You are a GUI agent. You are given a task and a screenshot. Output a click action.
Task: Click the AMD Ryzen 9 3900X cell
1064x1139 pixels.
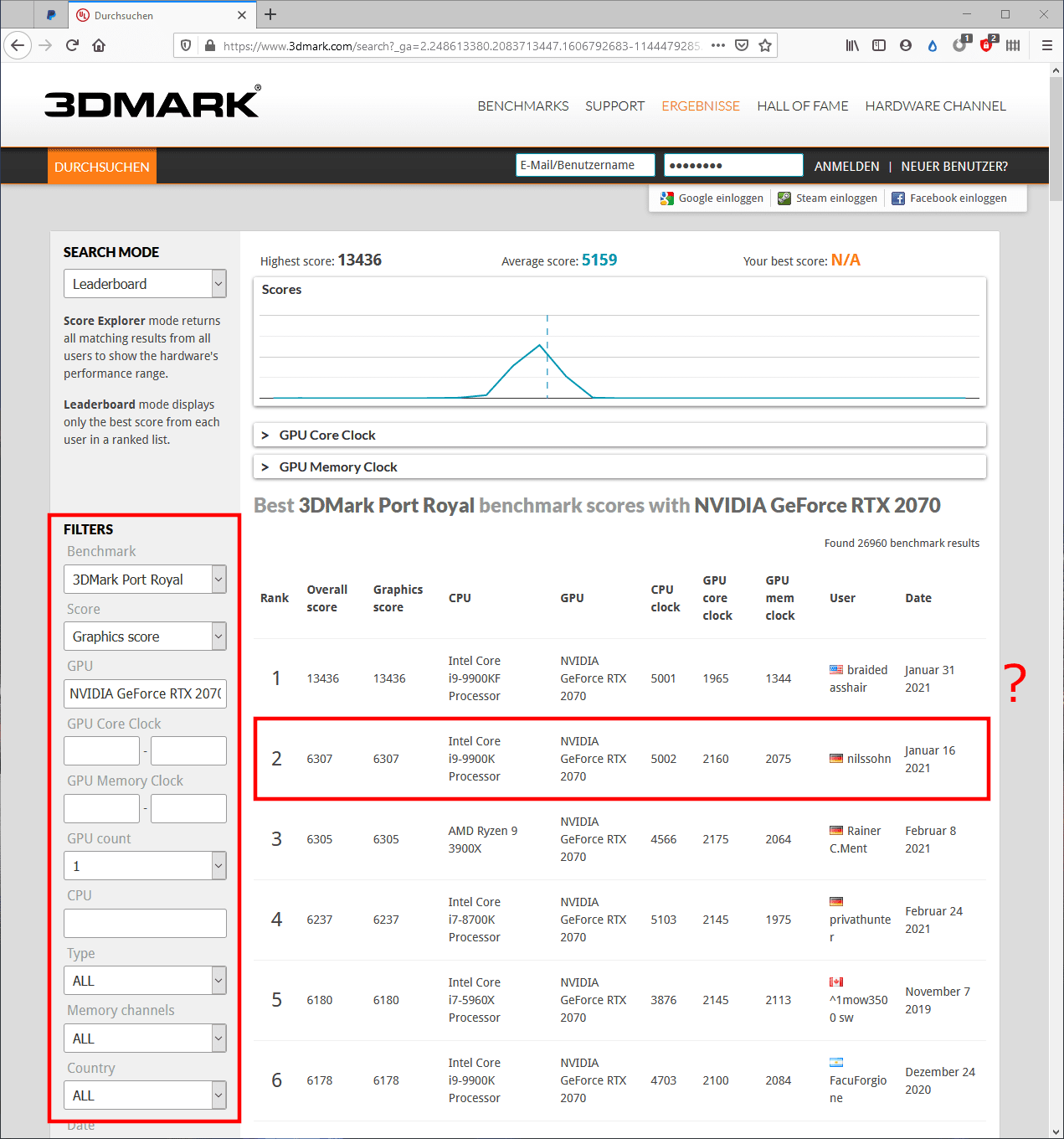coord(483,839)
